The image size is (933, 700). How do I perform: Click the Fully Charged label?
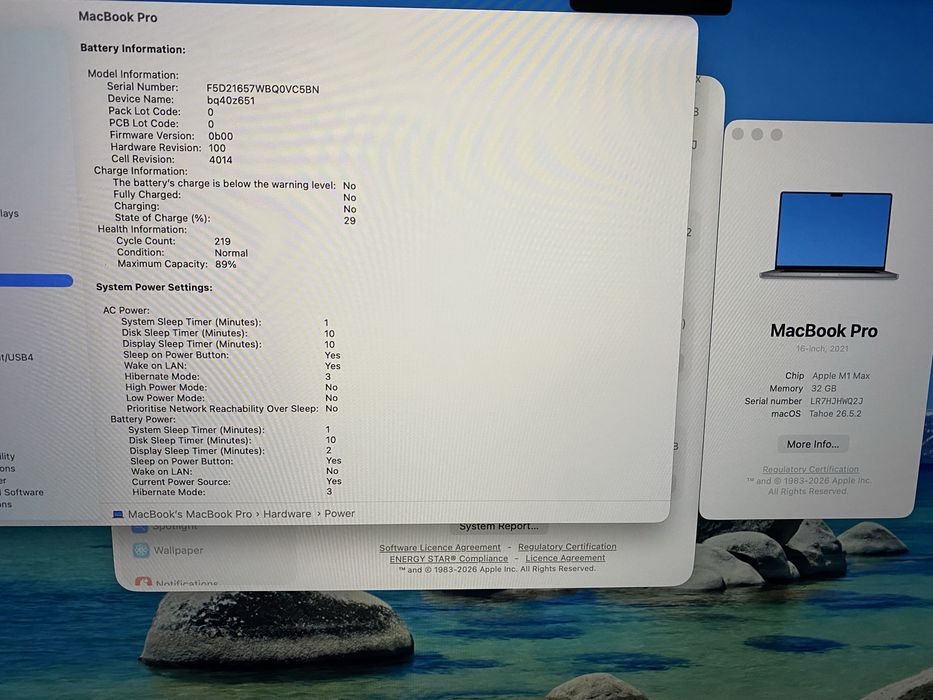[x=147, y=195]
